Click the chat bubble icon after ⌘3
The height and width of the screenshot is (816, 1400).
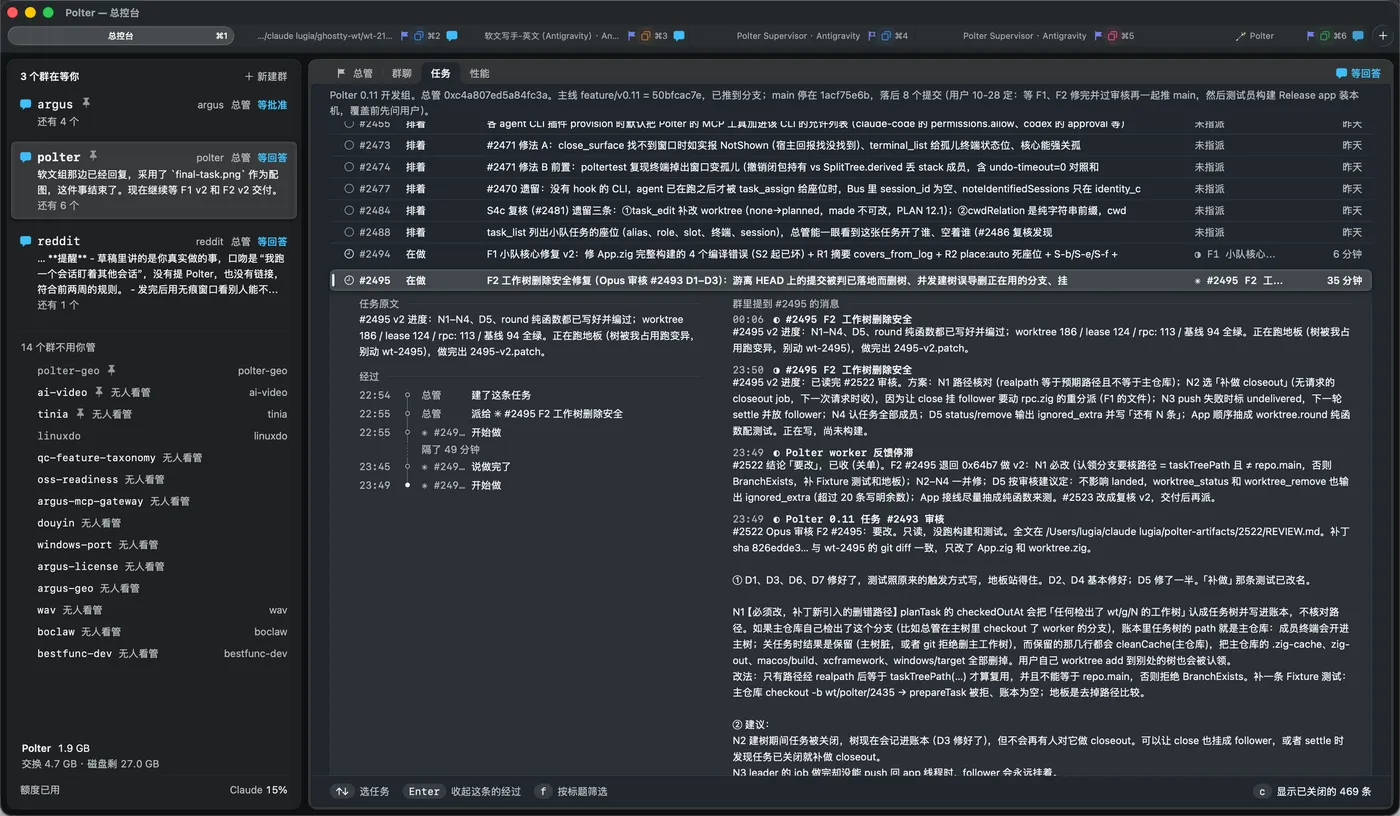coord(679,36)
